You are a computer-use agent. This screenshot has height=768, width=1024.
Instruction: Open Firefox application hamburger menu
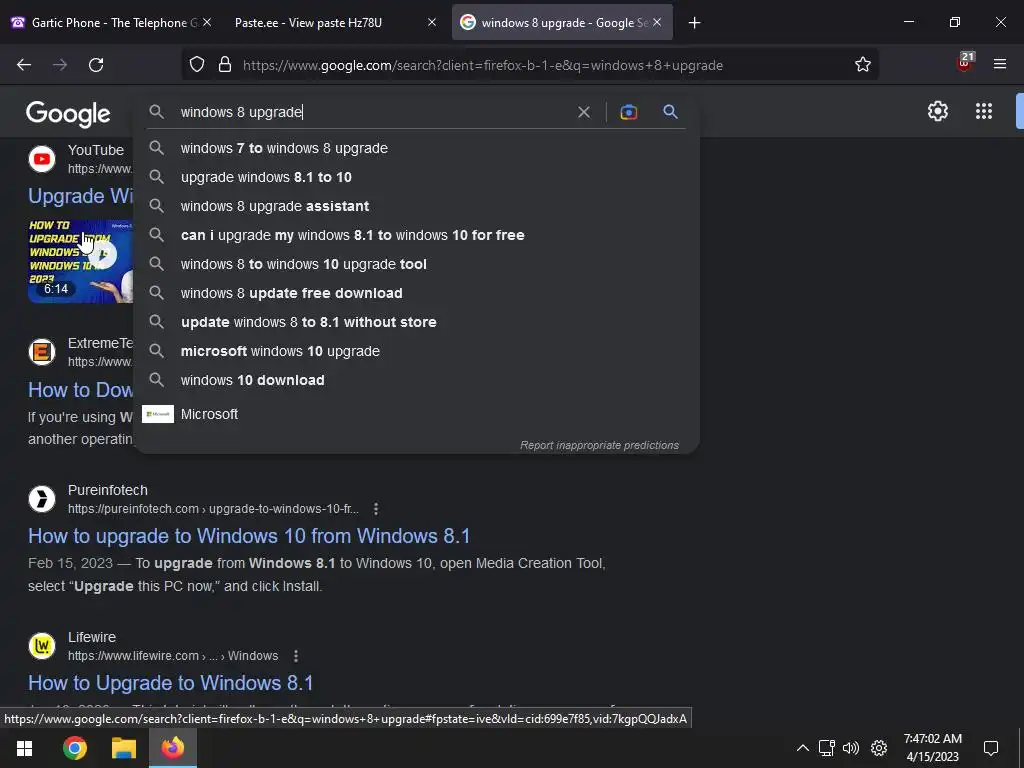pyautogui.click(x=1000, y=64)
